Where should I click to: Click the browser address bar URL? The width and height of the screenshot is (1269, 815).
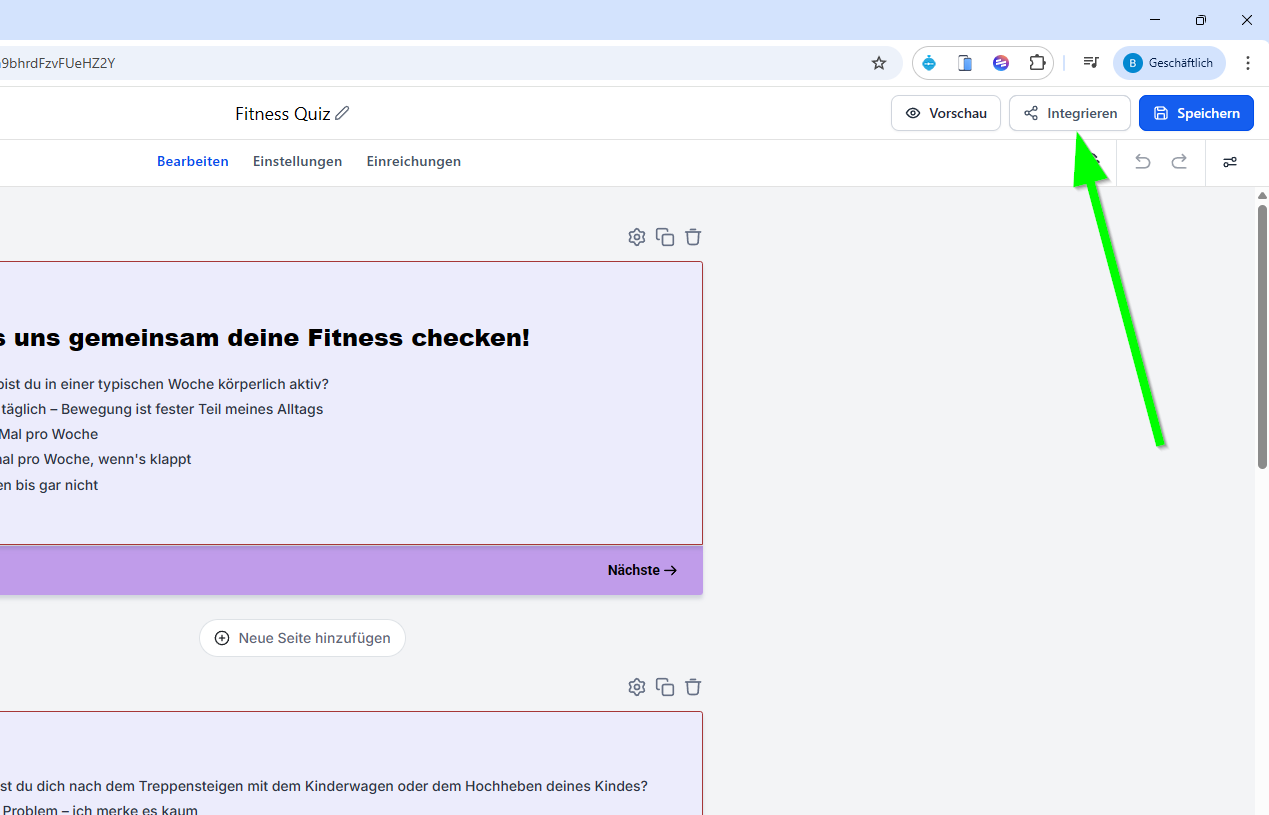pyautogui.click(x=58, y=63)
